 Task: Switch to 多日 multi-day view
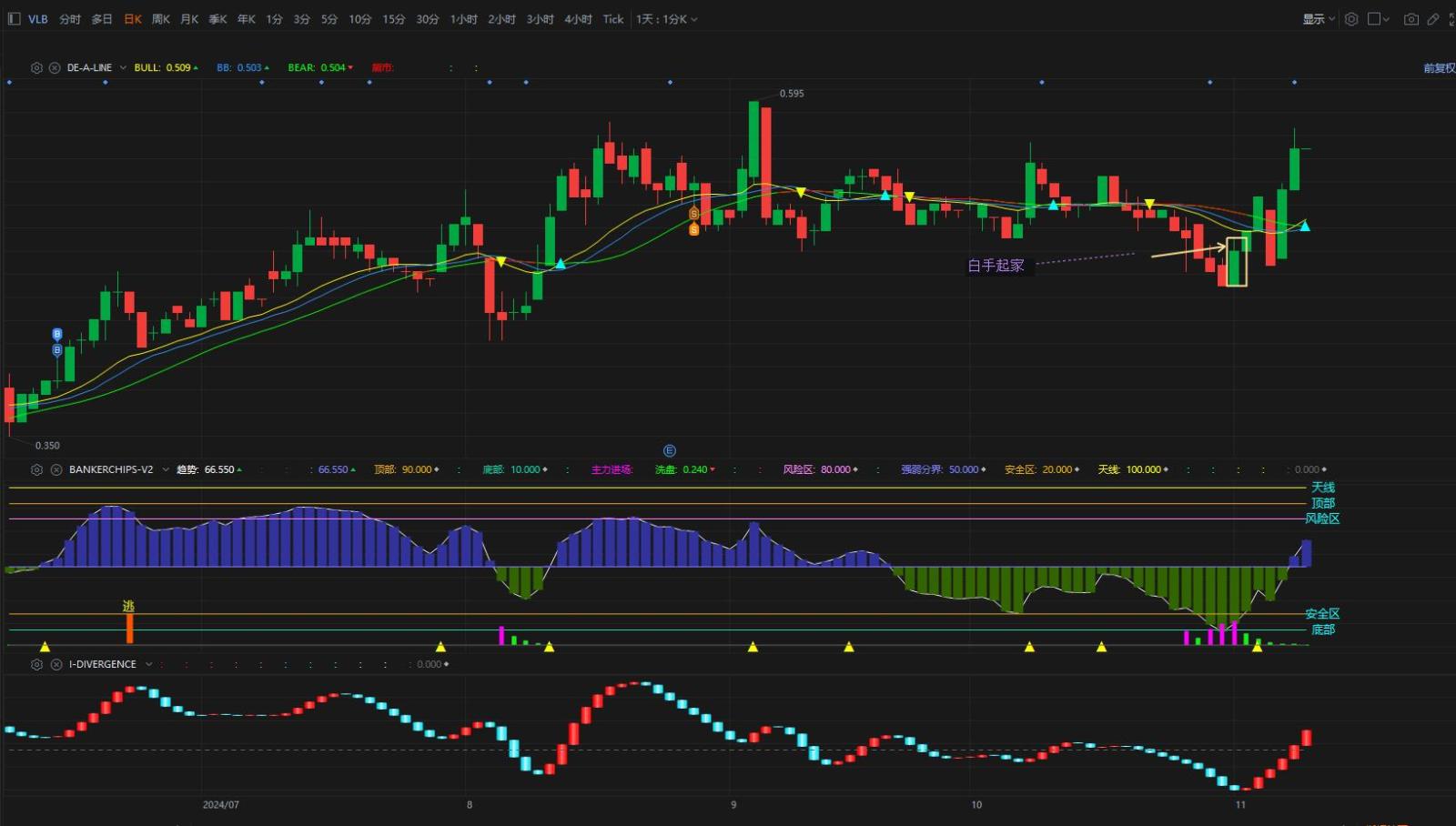click(x=102, y=18)
